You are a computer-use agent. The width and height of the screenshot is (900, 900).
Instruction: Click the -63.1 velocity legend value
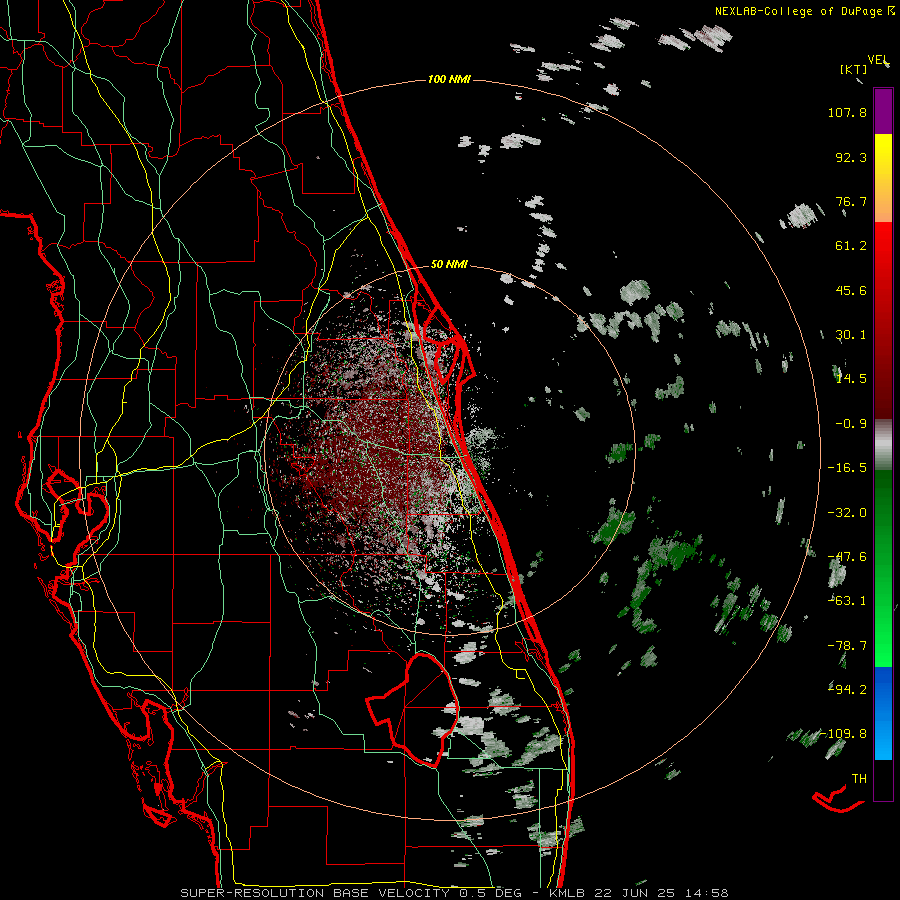click(847, 601)
